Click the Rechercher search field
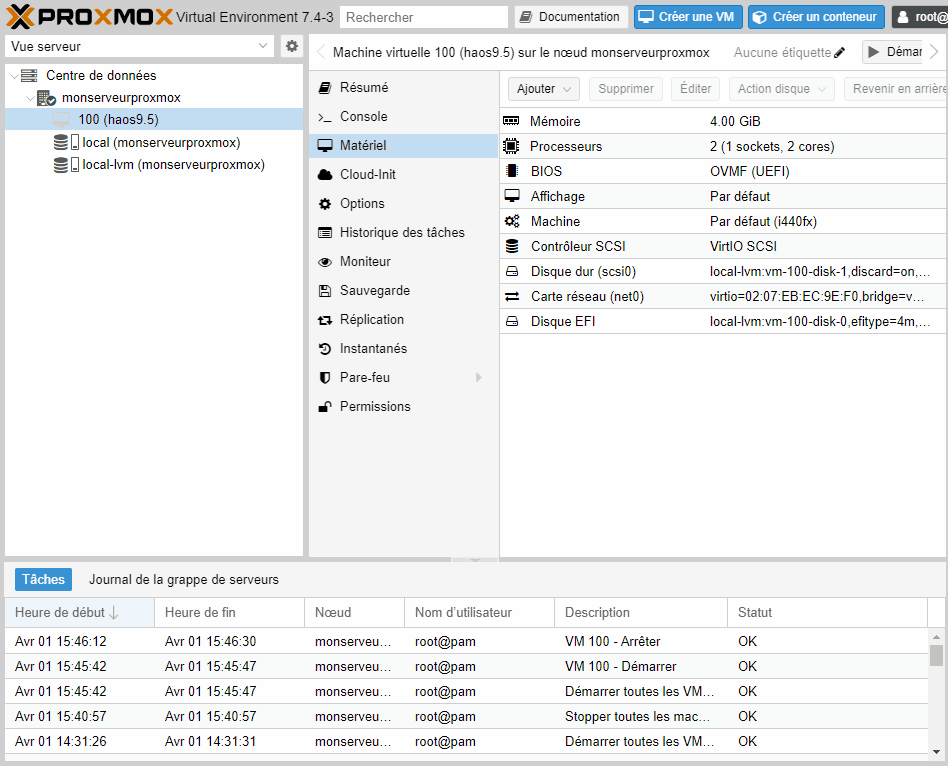 424,17
